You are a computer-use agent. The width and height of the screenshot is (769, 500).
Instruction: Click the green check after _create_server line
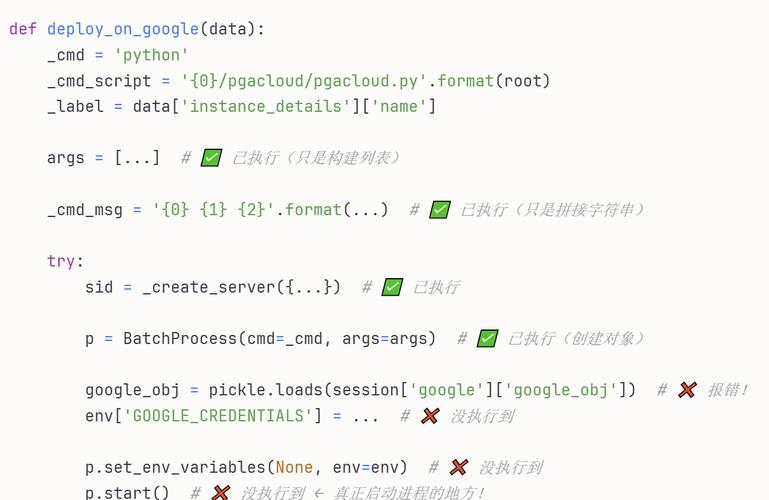(x=392, y=287)
